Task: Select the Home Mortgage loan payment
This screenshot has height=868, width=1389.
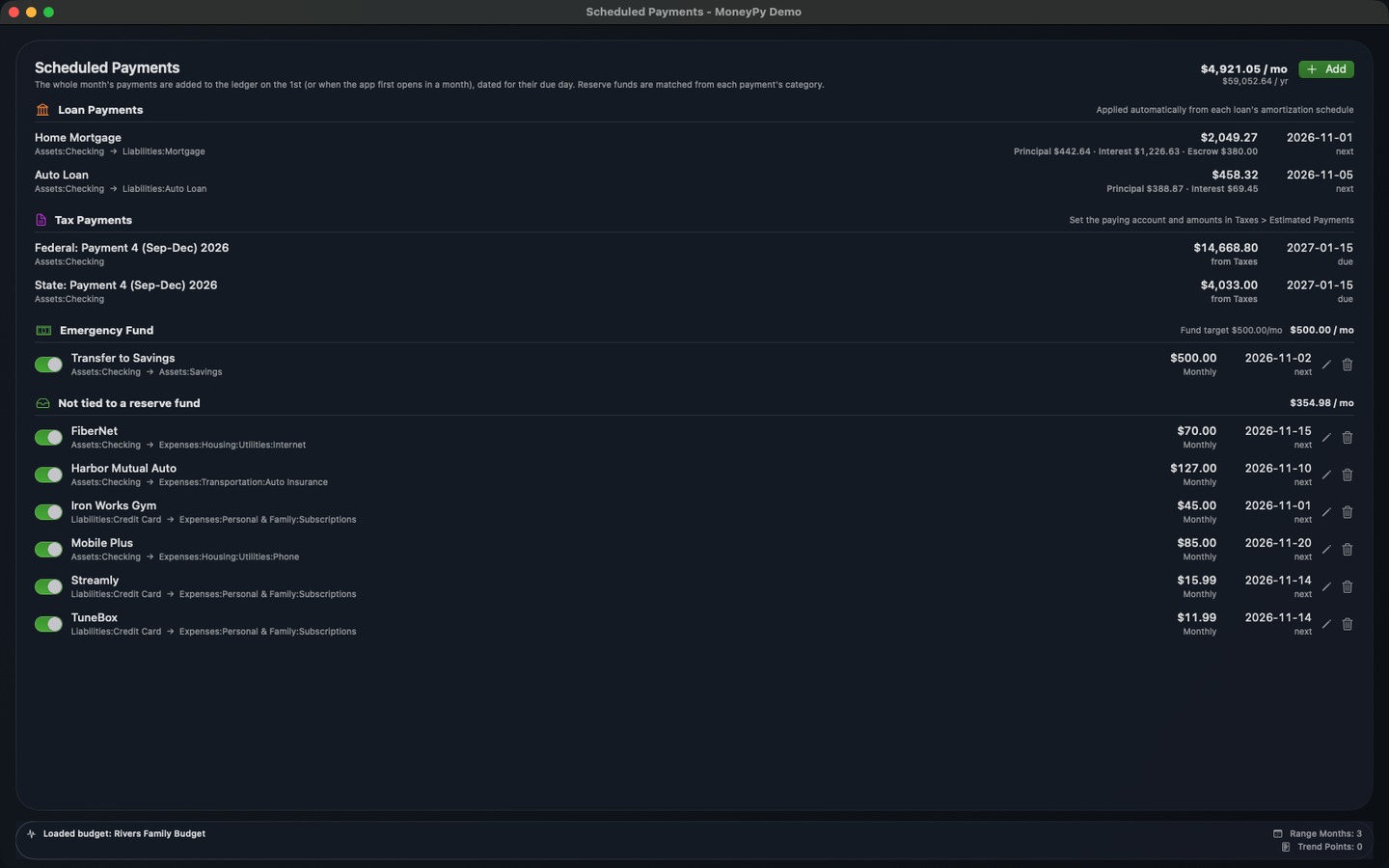Action: (x=694, y=144)
